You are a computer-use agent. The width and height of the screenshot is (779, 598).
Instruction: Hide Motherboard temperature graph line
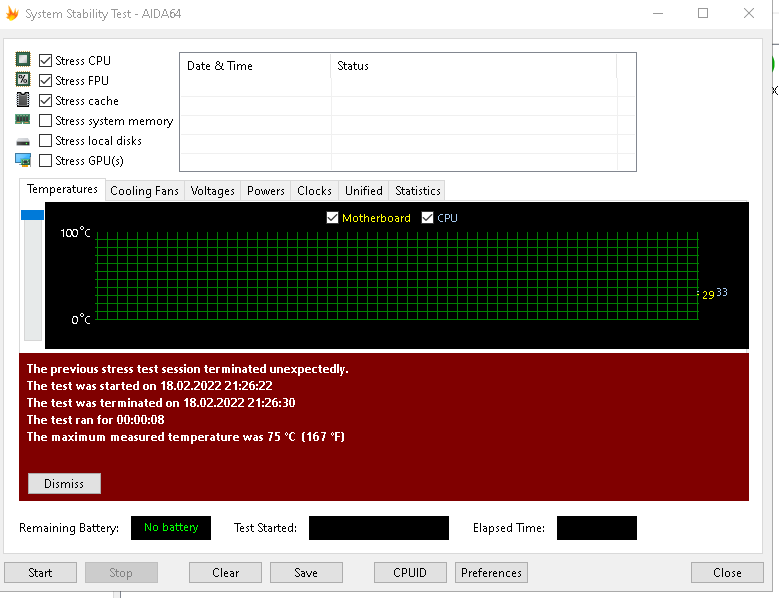[x=332, y=218]
